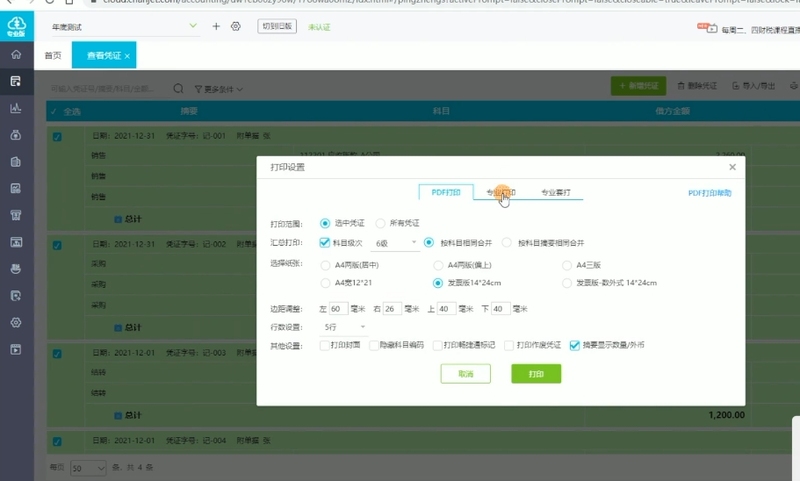Uncheck the 科目级次 checkbox

[x=324, y=242]
